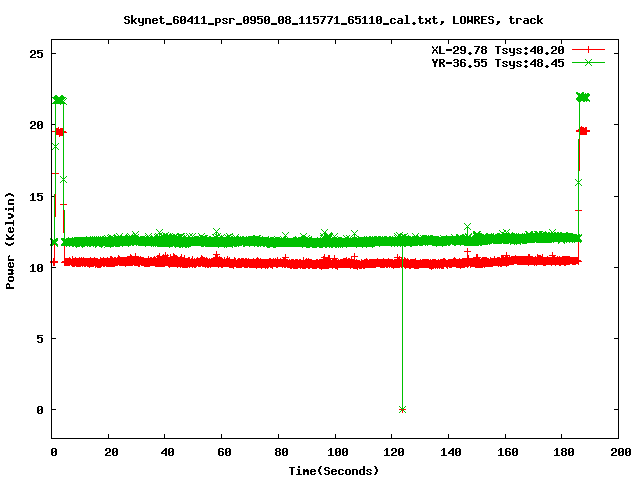Click x-axis tick label 80
This screenshot has width=640, height=480.
pyautogui.click(x=281, y=452)
